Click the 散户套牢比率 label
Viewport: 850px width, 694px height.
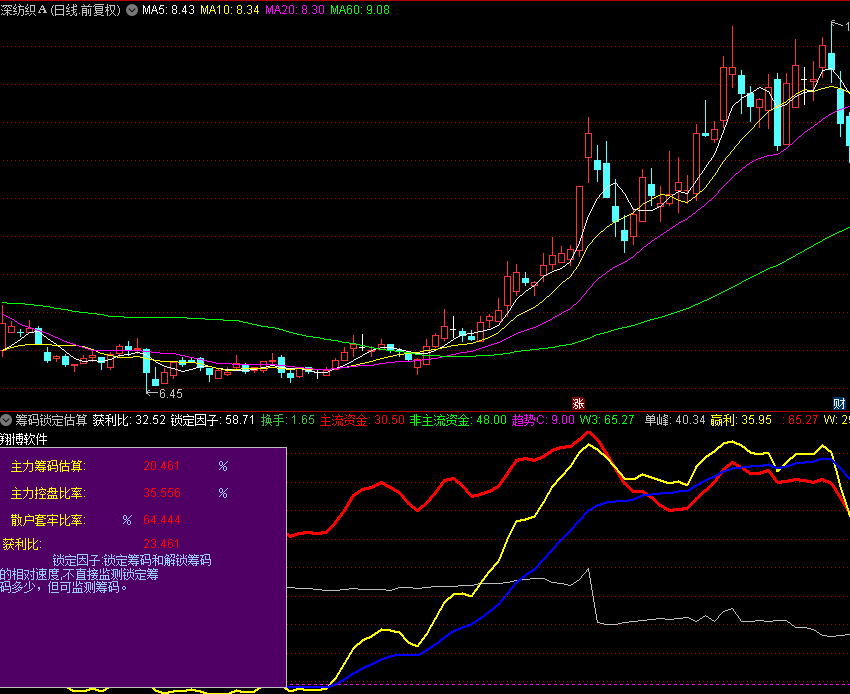pyautogui.click(x=48, y=520)
